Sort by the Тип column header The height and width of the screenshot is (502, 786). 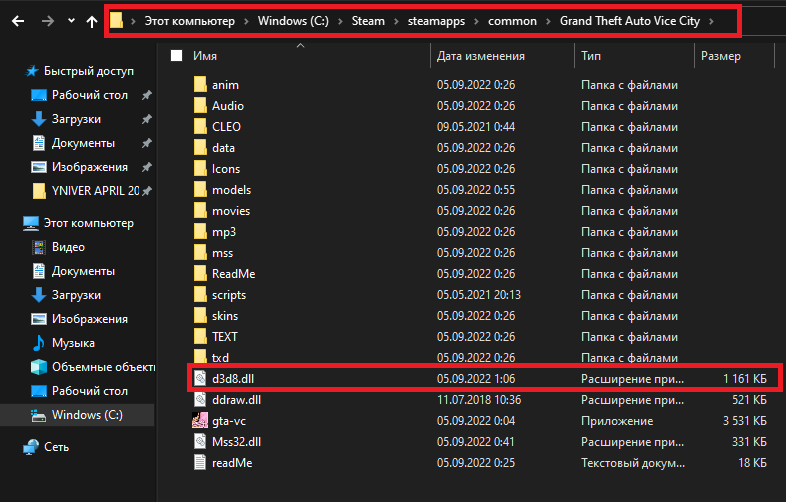tap(591, 56)
